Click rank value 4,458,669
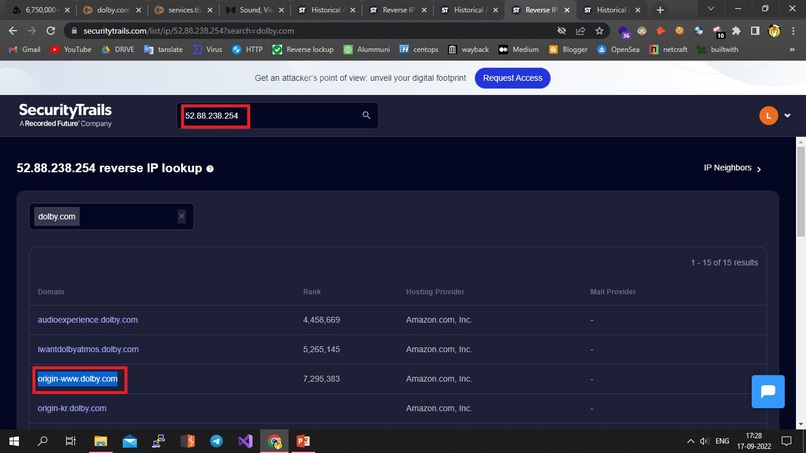806x453 pixels. (321, 320)
